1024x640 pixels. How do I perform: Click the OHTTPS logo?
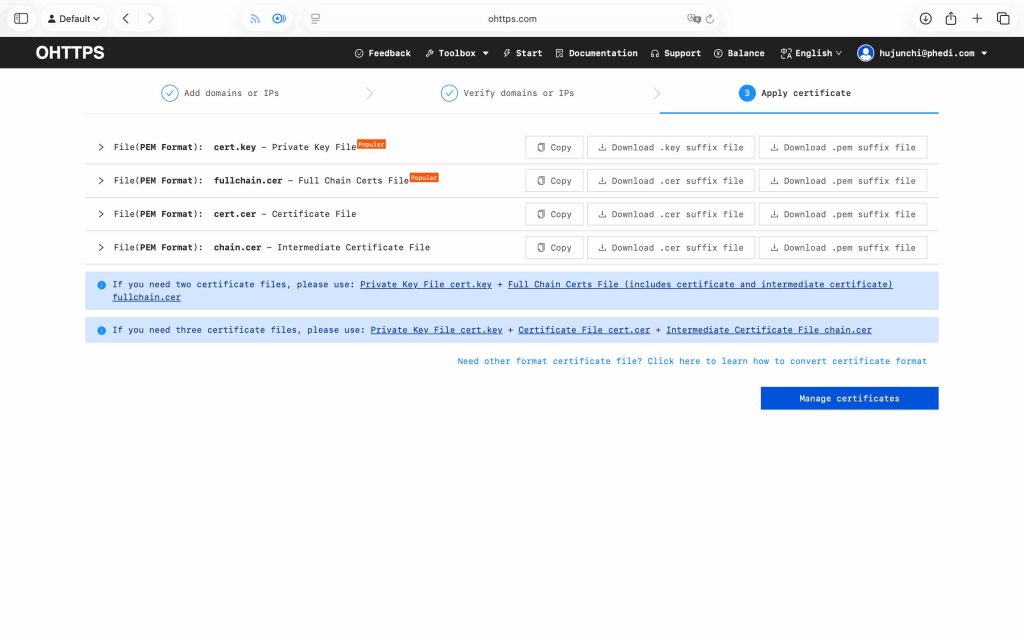point(70,53)
